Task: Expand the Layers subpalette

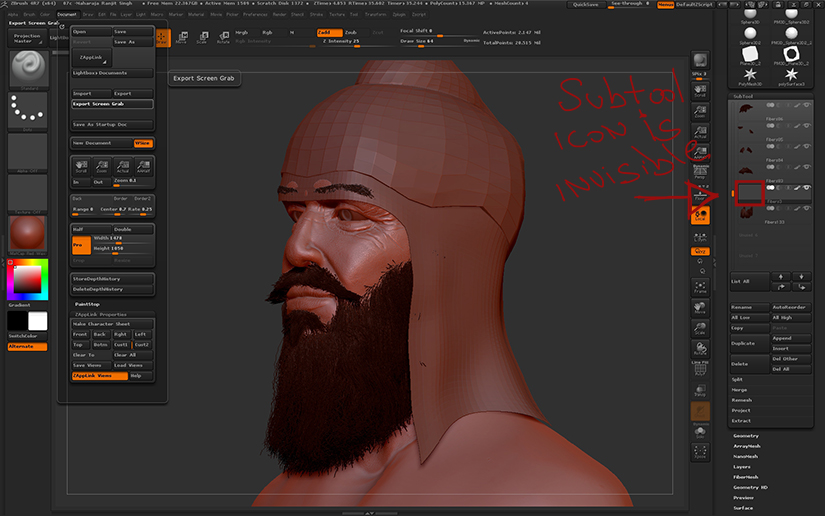Action: tap(741, 467)
